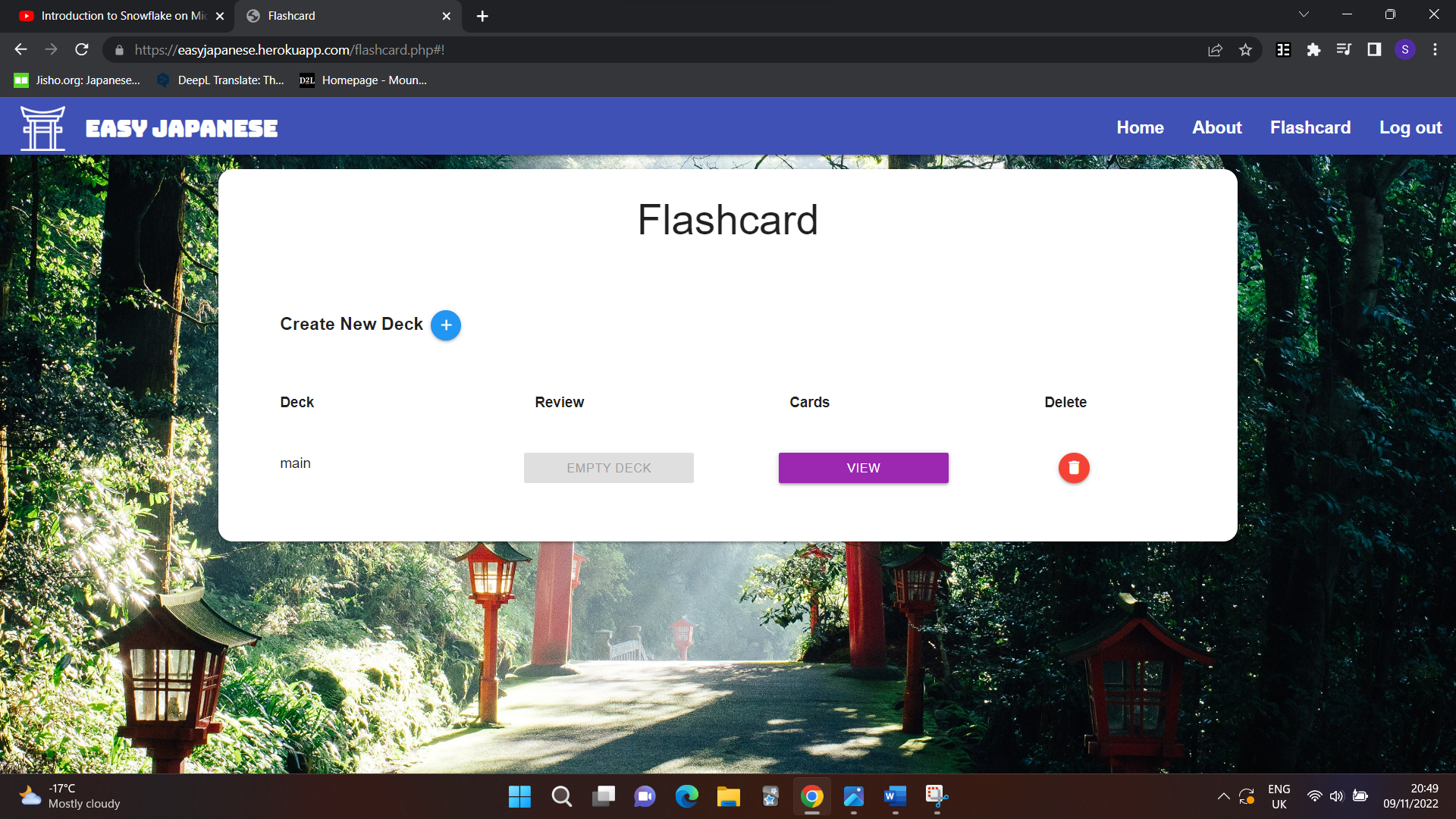The image size is (1456, 819).
Task: Click the torii gate site logo
Action: (x=42, y=128)
